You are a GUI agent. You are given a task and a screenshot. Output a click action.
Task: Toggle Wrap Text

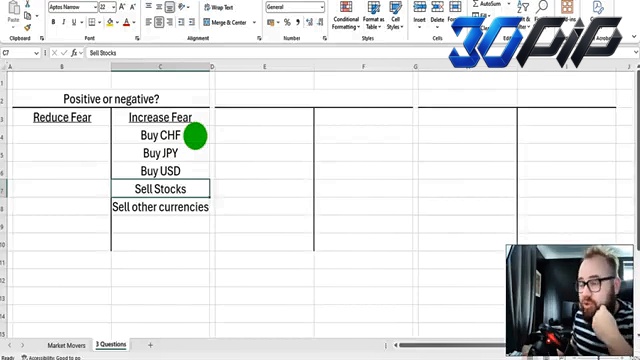[218, 7]
